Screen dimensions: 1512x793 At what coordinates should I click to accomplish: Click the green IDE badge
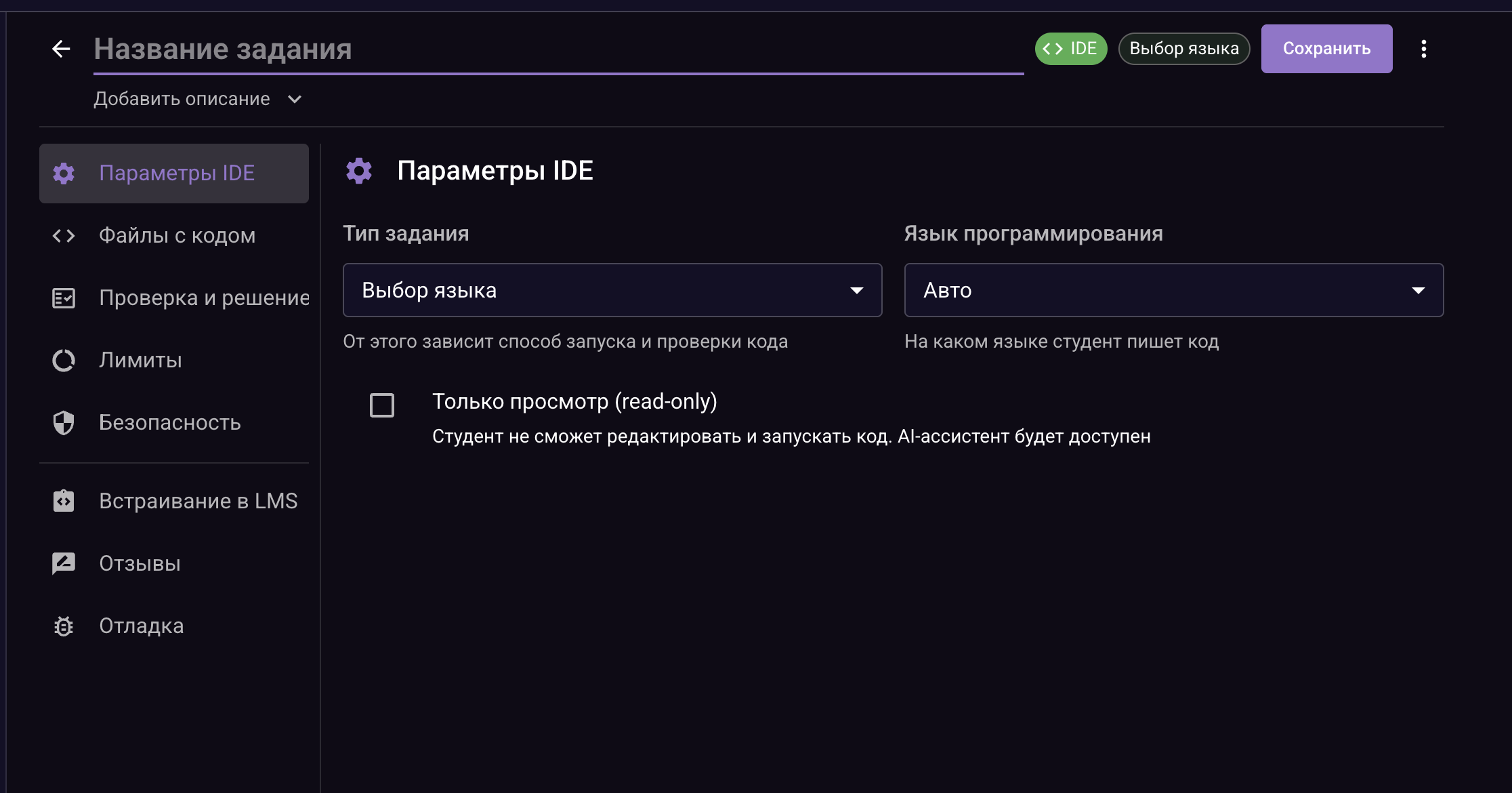click(x=1071, y=49)
